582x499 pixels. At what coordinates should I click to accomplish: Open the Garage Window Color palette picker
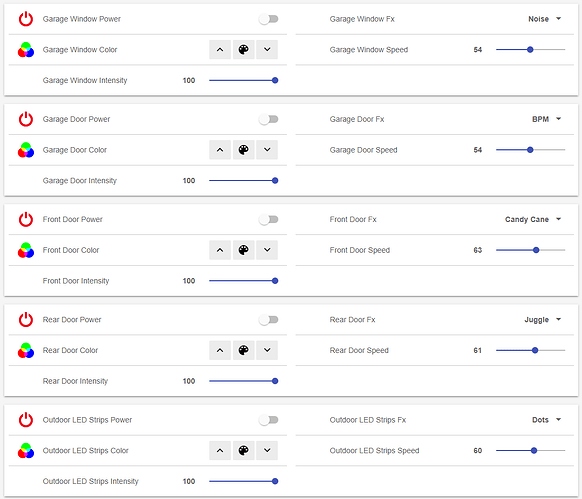[243, 49]
